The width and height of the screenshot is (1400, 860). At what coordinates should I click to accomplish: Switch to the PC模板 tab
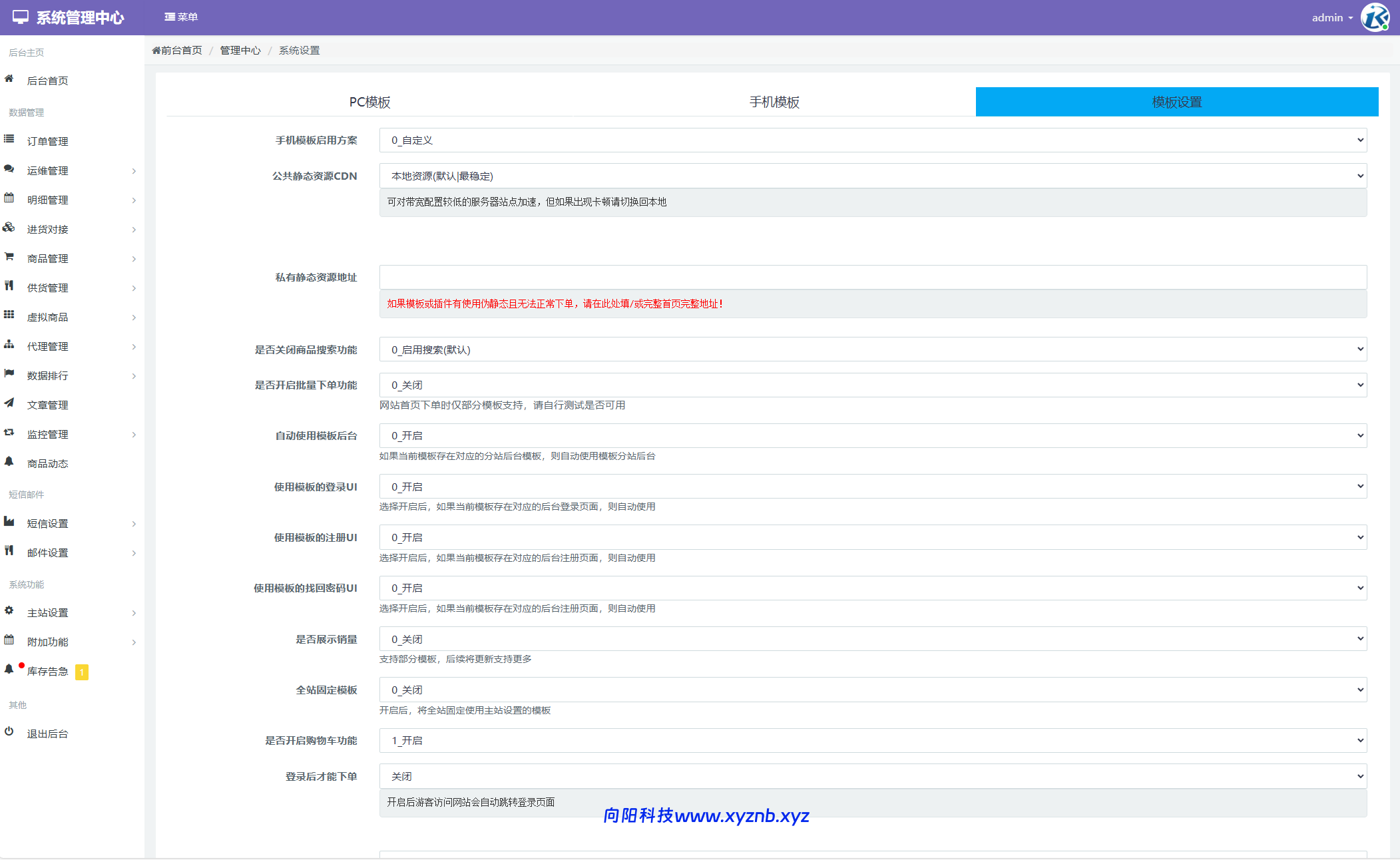(x=369, y=101)
